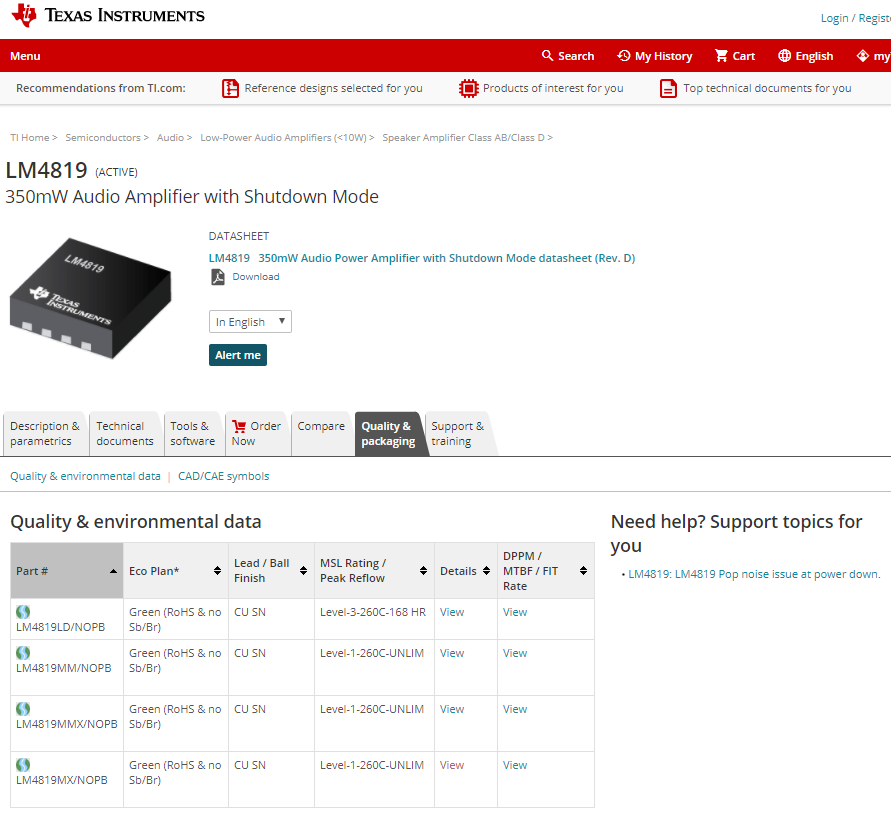
Task: Click the Texas Instruments logo
Action: pyautogui.click(x=108, y=16)
